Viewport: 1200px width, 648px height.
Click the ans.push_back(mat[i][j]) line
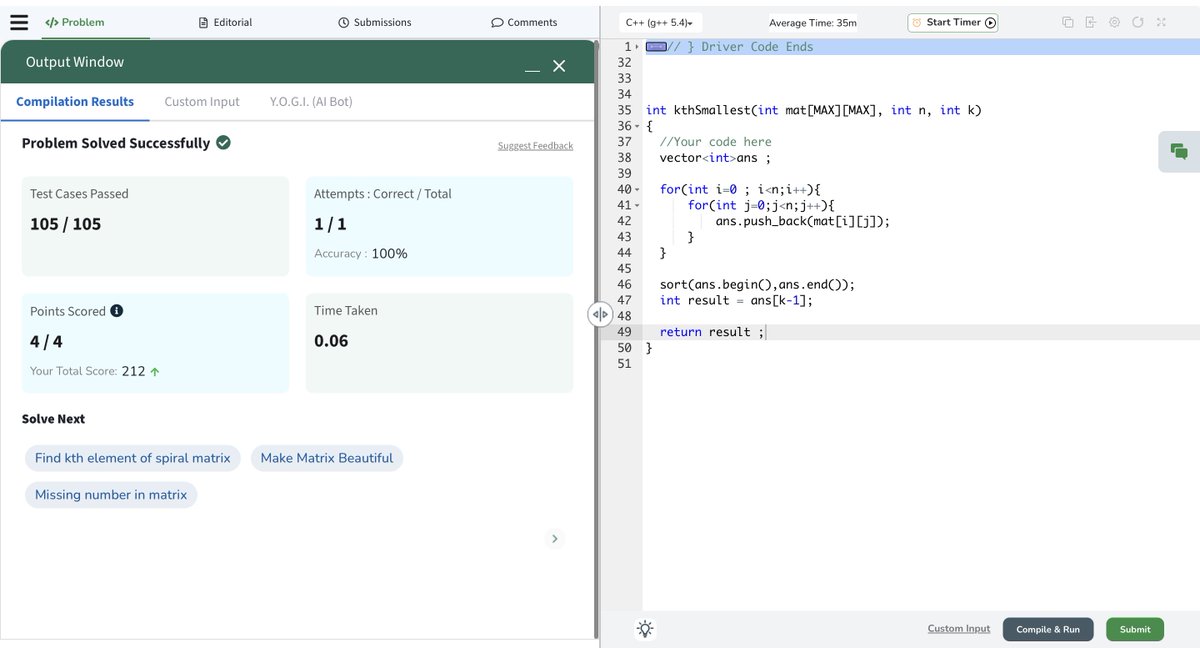tap(802, 221)
